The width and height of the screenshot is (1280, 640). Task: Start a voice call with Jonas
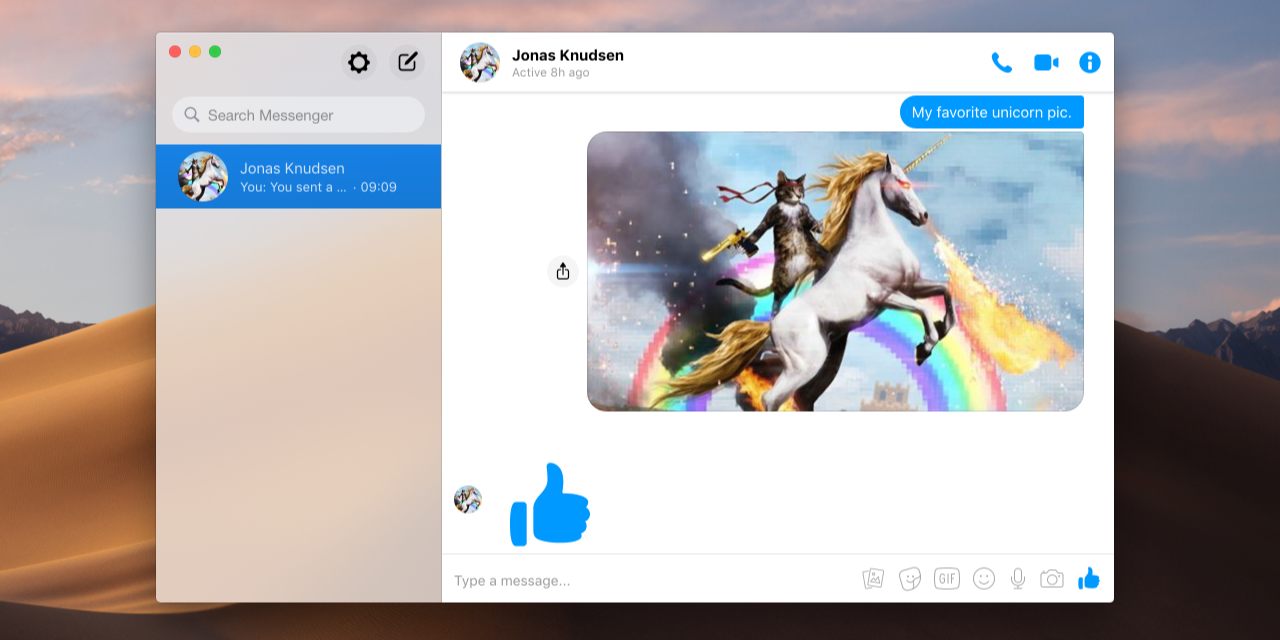[x=1001, y=62]
